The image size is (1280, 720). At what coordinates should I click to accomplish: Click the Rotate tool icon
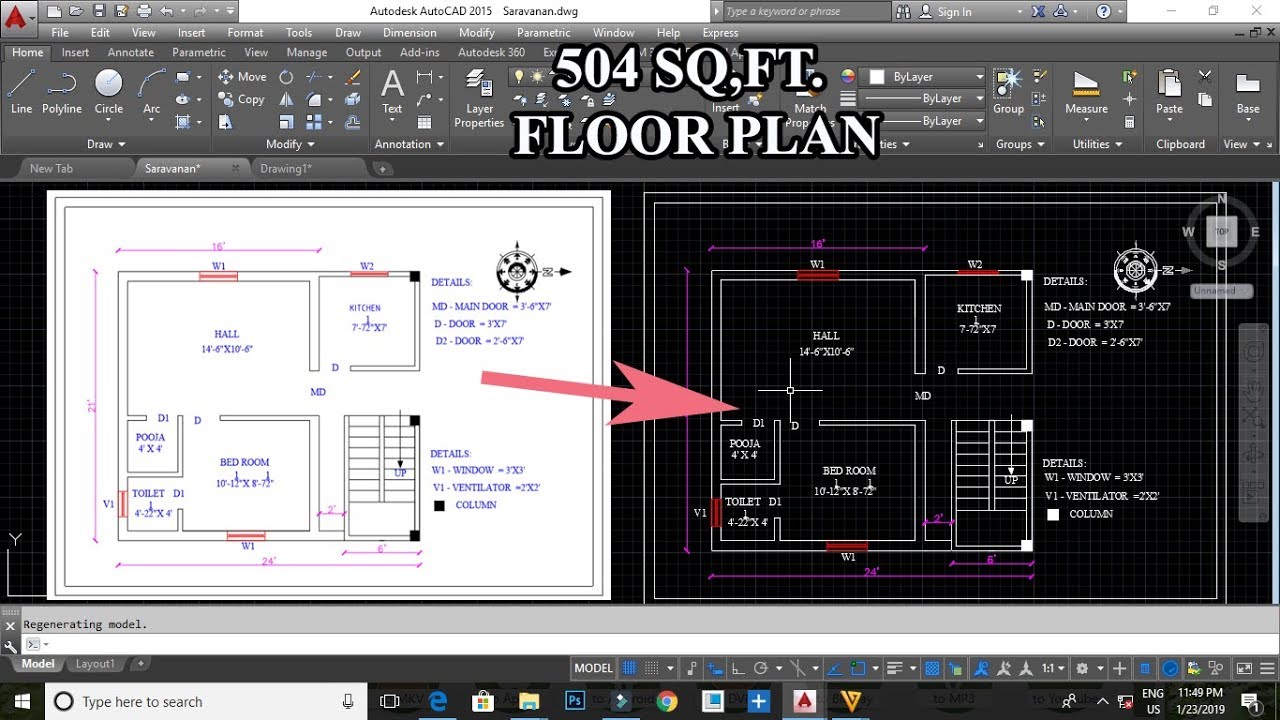coord(286,77)
